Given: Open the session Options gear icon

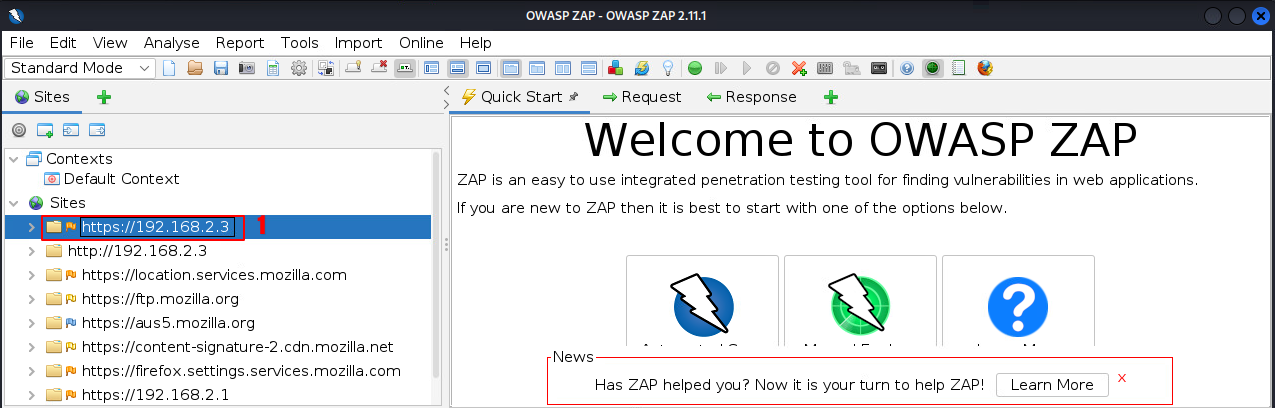Looking at the screenshot, I should [x=298, y=68].
